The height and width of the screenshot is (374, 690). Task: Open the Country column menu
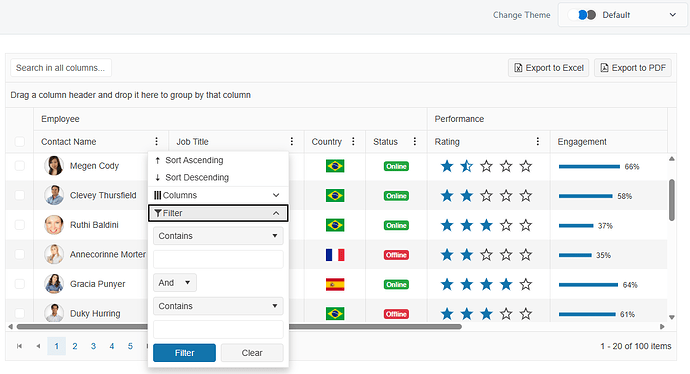(353, 141)
